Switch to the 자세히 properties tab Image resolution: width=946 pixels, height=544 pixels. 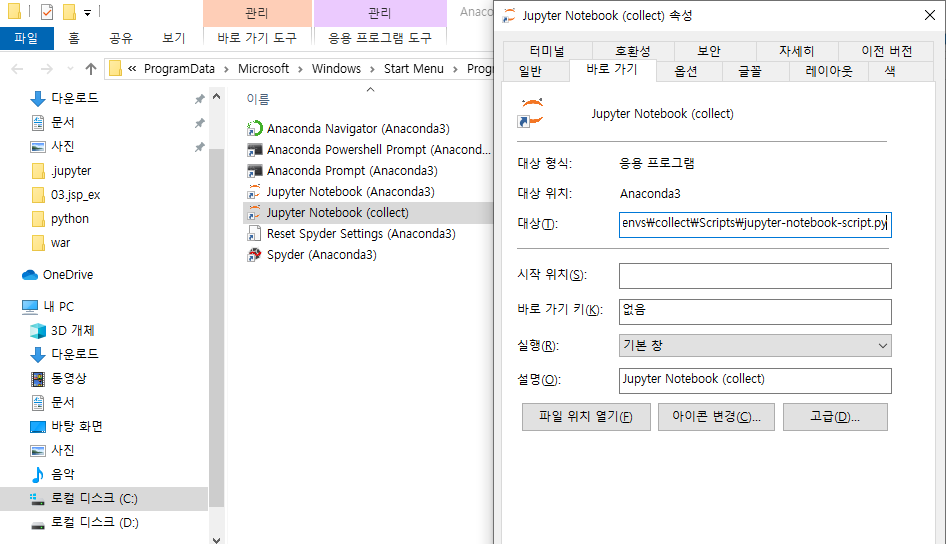796,51
